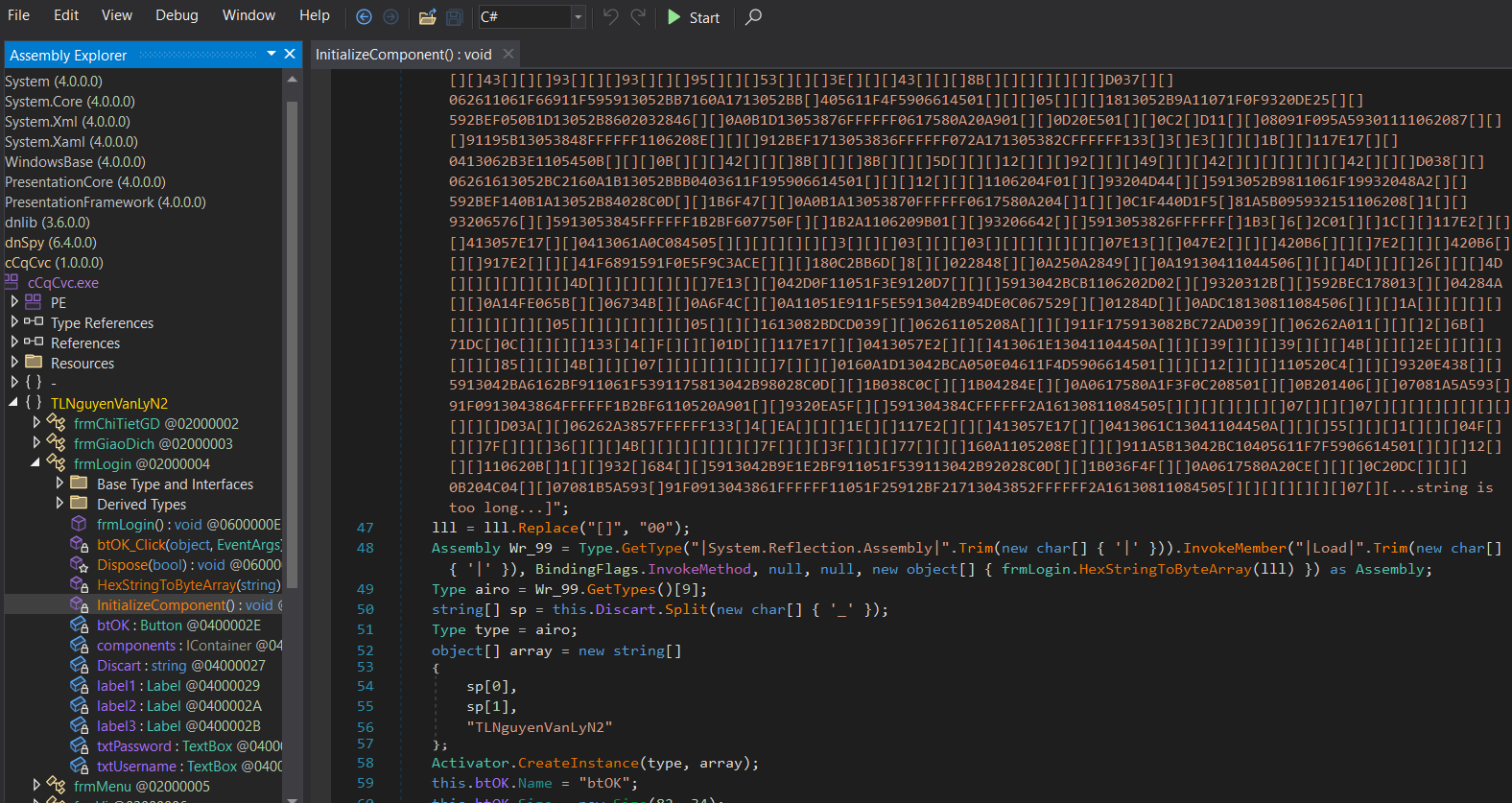The height and width of the screenshot is (803, 1512).
Task: Open the Search magnifier icon
Action: [754, 16]
